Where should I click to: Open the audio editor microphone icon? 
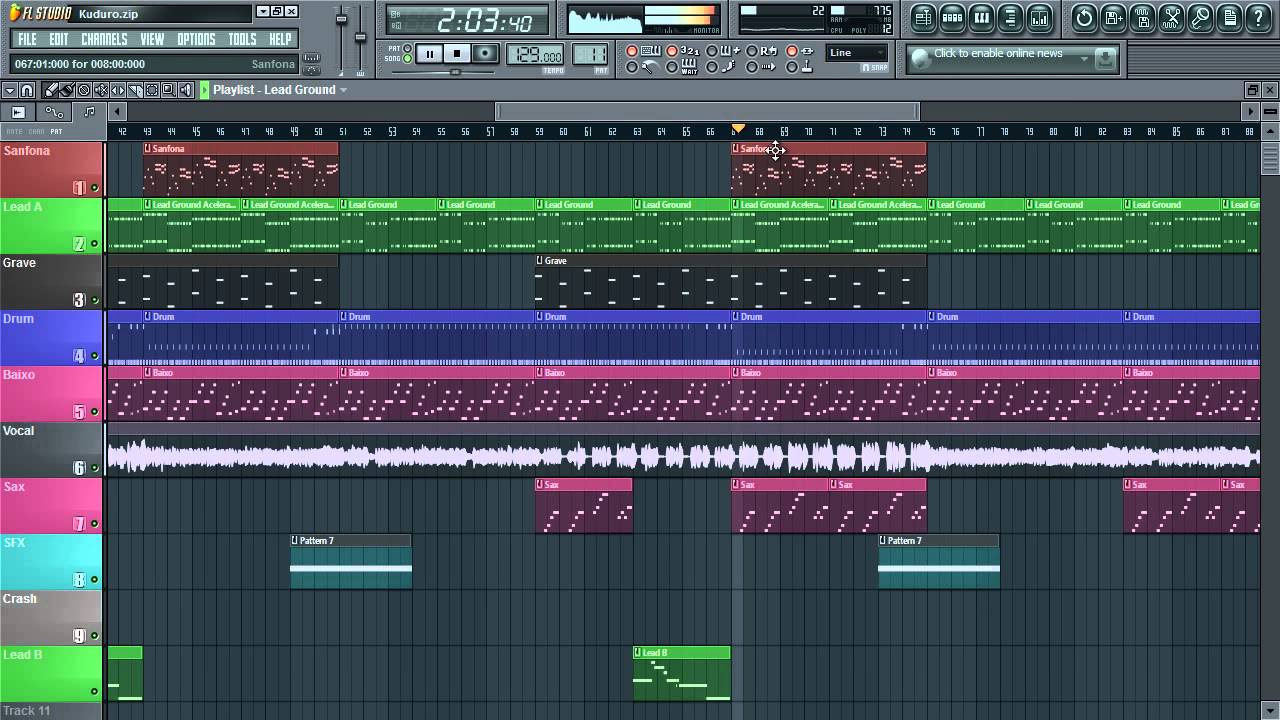pyautogui.click(x=1200, y=17)
